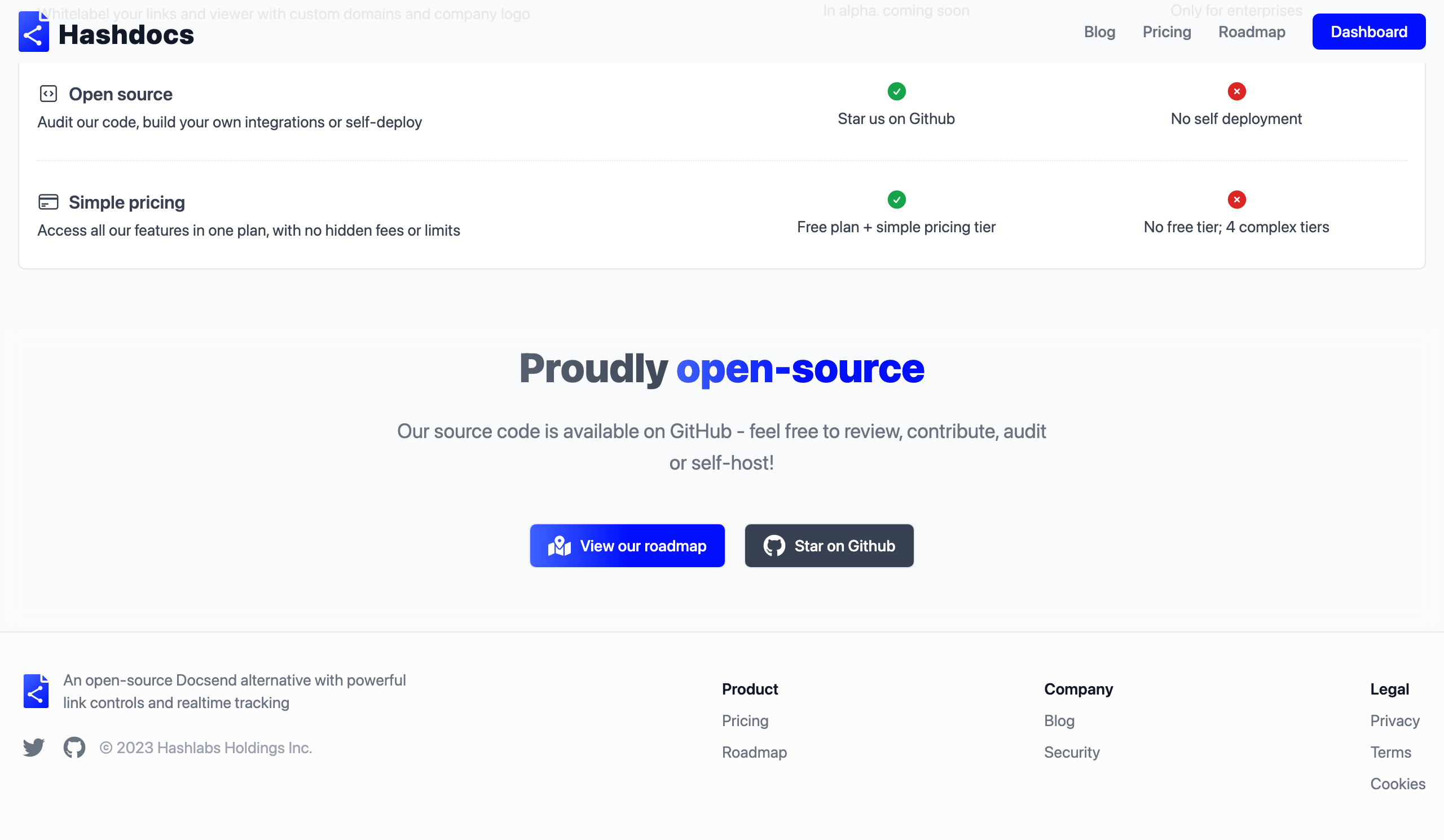Click the footer tagline about Docsend alternative
Viewport: 1444px width, 840px height.
click(234, 692)
